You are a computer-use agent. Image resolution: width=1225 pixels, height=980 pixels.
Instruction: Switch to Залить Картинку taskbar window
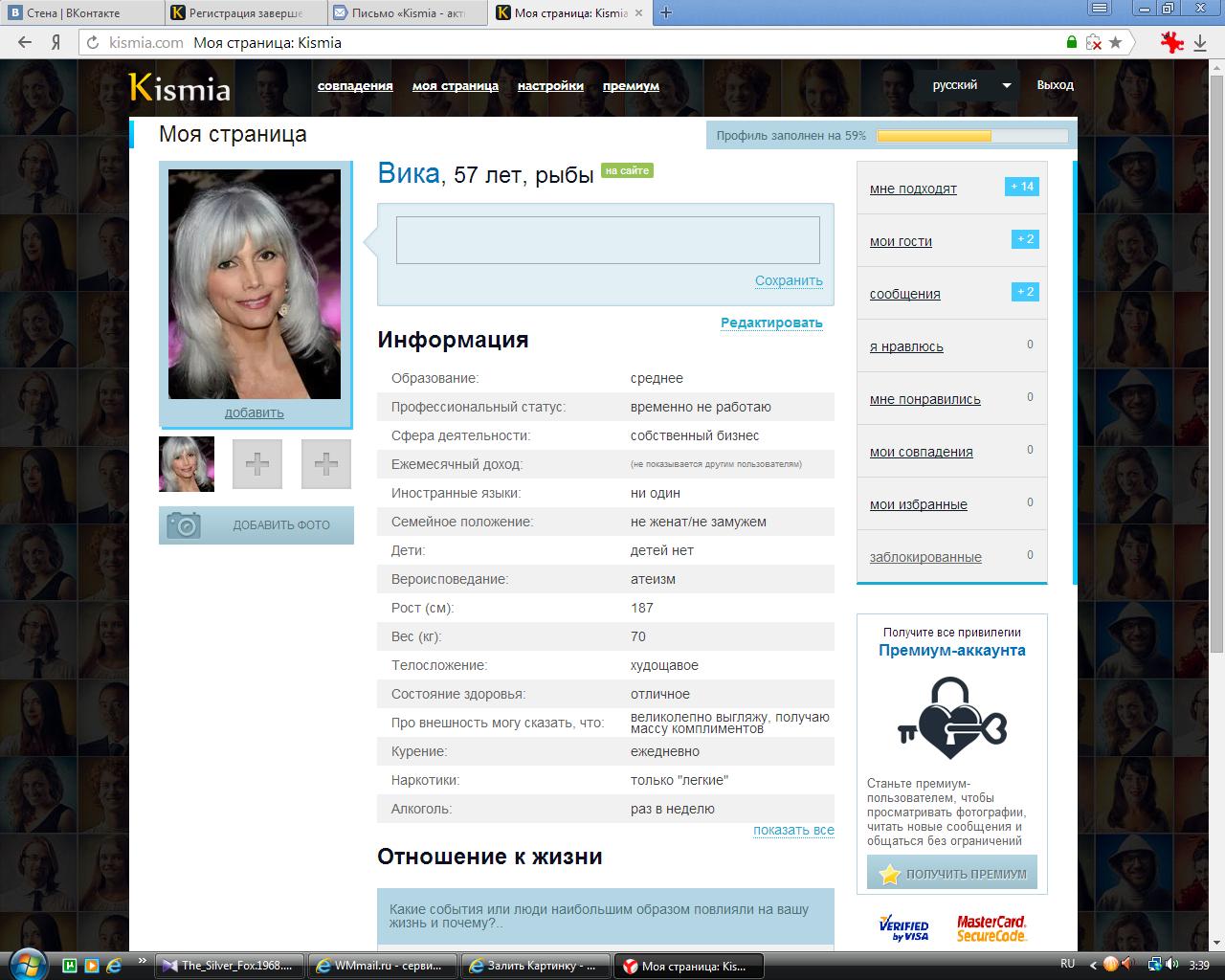pos(536,965)
